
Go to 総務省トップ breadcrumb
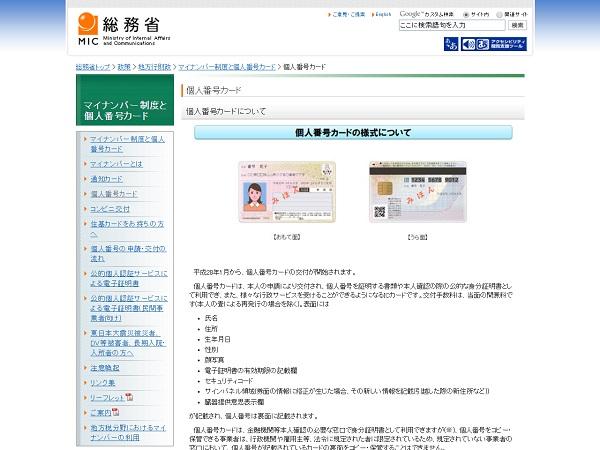coord(93,67)
